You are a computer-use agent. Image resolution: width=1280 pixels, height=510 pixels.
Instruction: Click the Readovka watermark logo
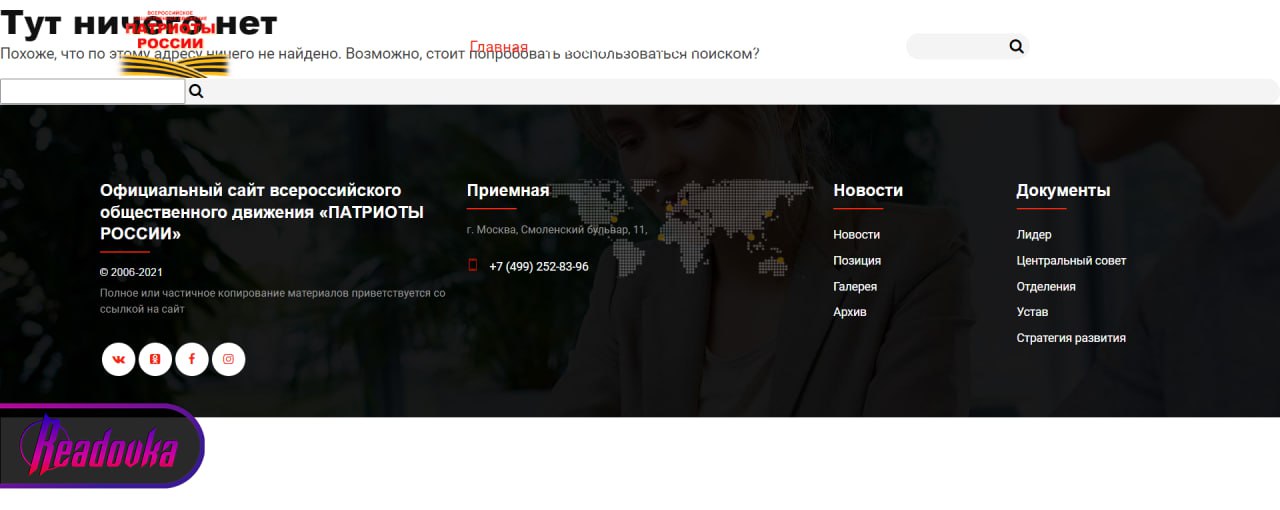(100, 447)
